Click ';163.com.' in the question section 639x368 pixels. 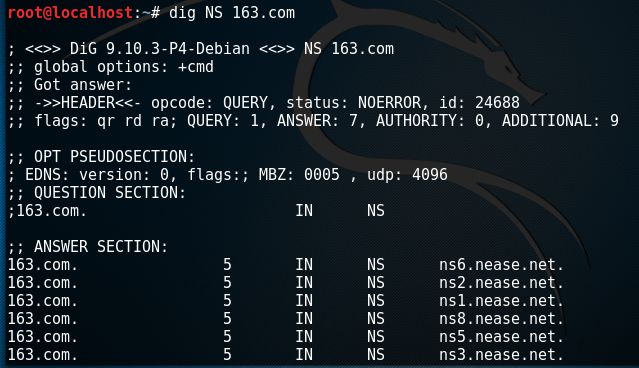click(47, 211)
